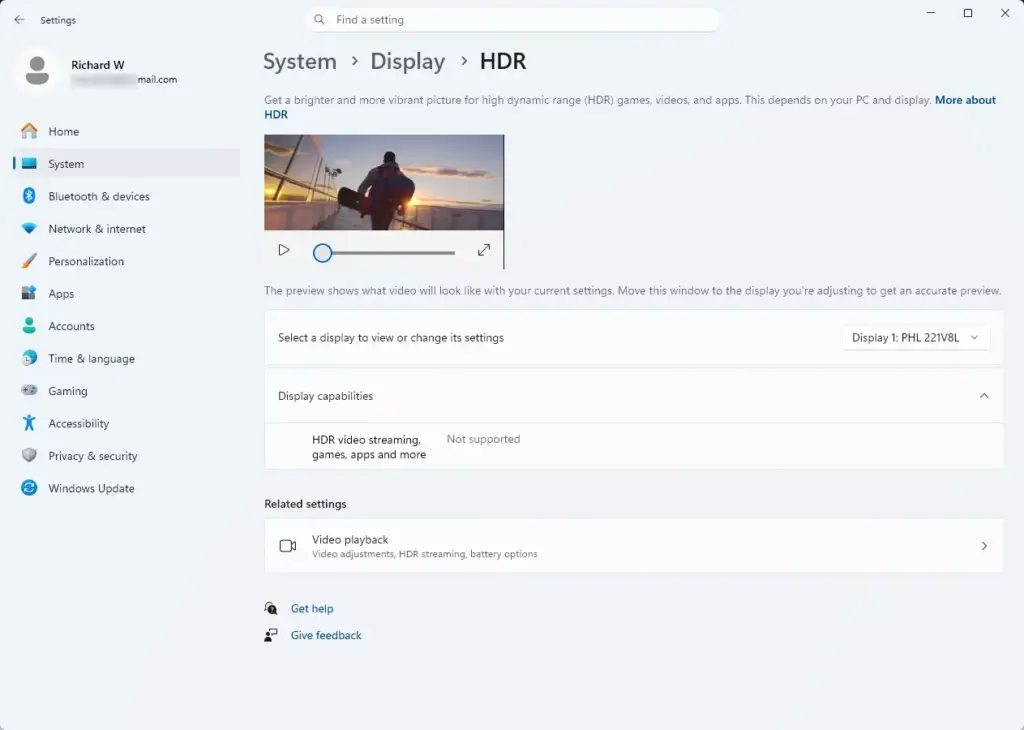
Task: Collapse the Display capabilities section
Action: tap(984, 396)
